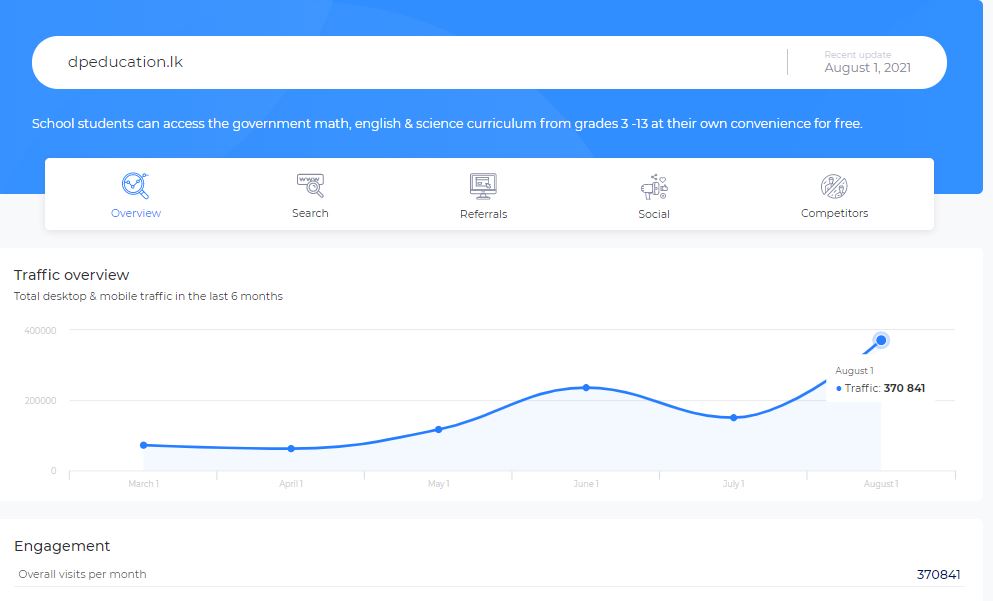Switch to the Search tab label
993x601 pixels.
coord(310,213)
